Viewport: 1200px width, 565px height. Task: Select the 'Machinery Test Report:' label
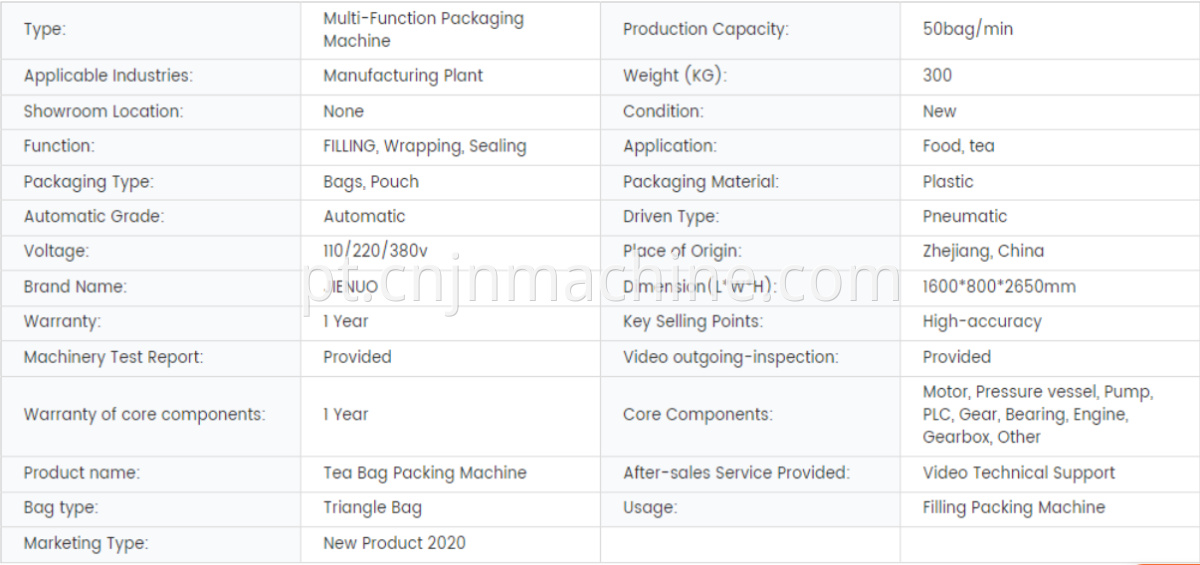point(113,357)
